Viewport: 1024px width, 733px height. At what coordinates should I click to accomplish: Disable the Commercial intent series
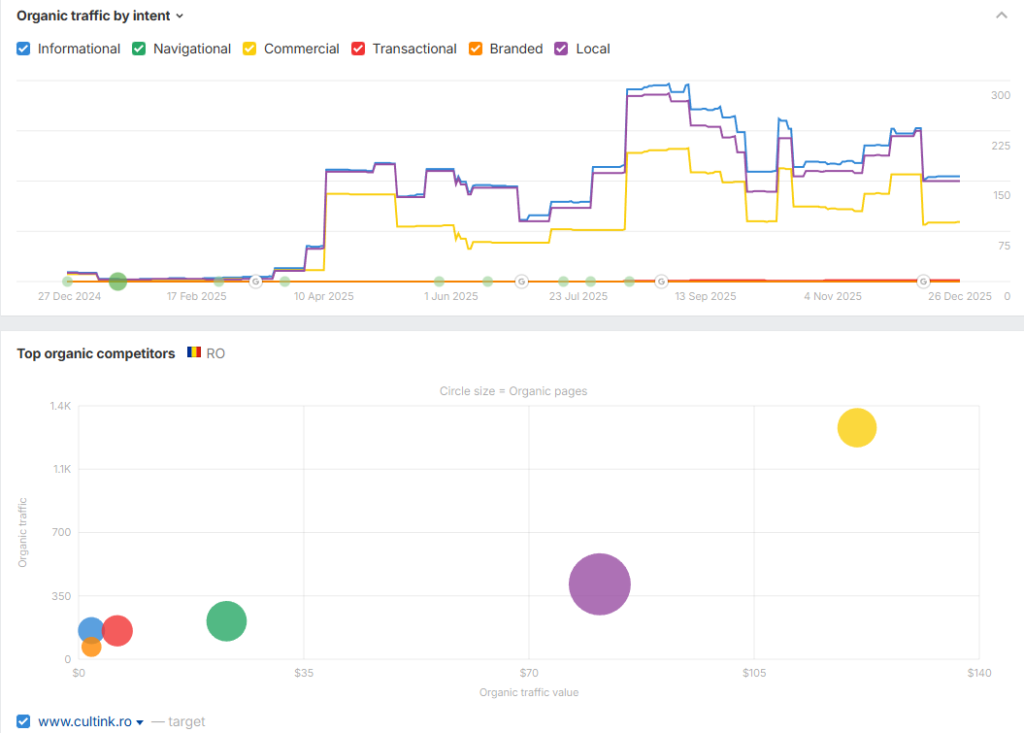(251, 49)
